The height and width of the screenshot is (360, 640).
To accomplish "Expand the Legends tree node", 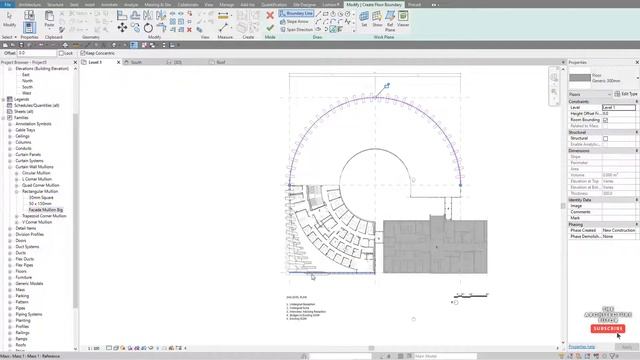I will tap(4, 99).
